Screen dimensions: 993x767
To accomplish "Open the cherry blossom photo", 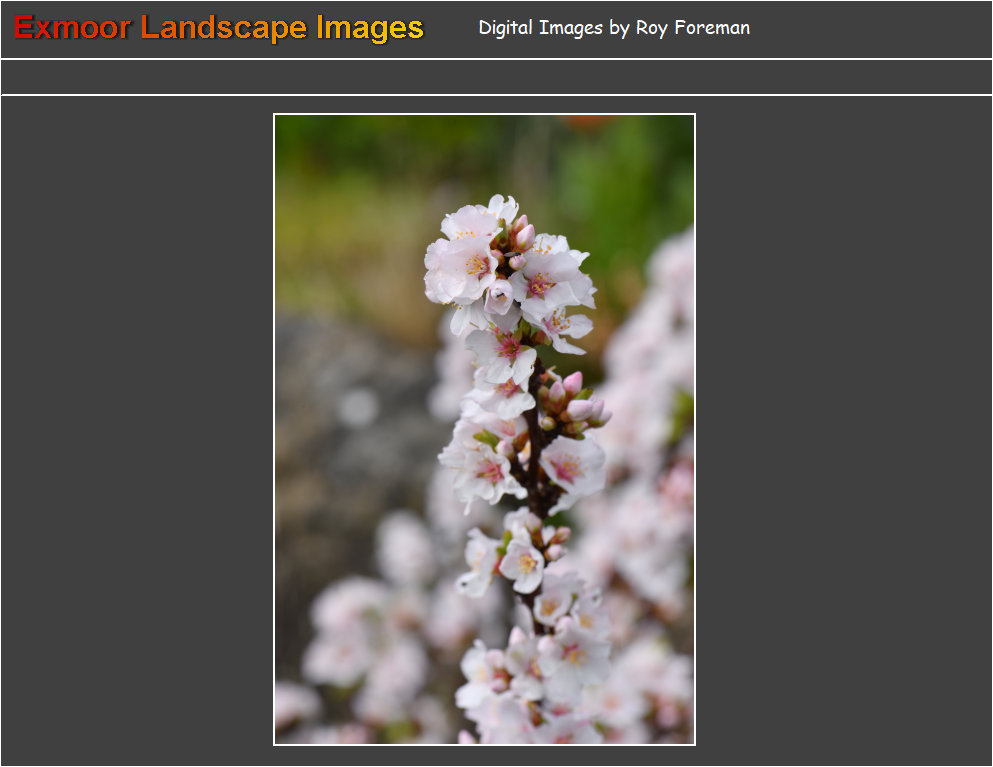I will click(484, 429).
